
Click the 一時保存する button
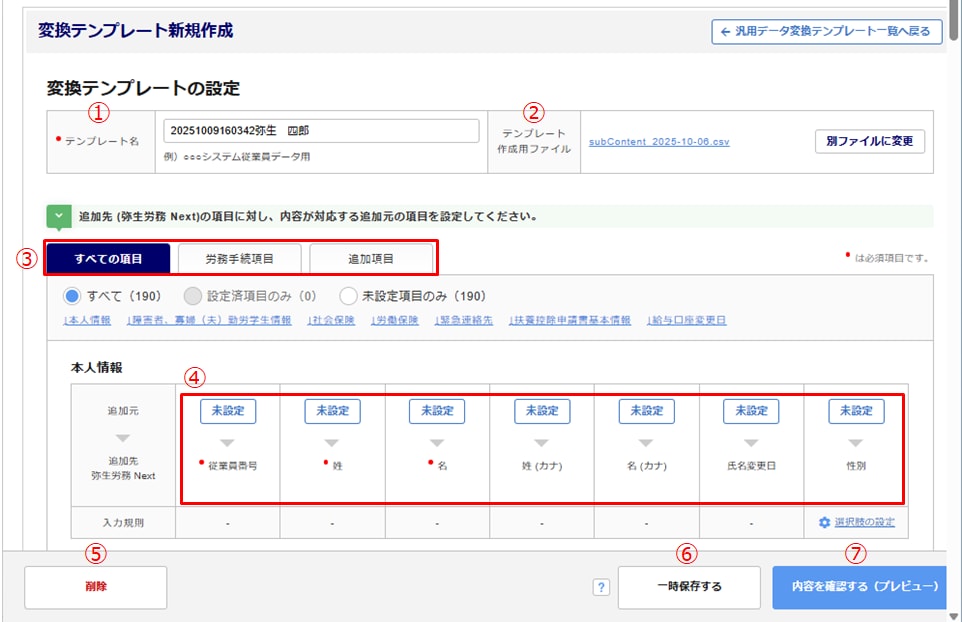point(689,587)
